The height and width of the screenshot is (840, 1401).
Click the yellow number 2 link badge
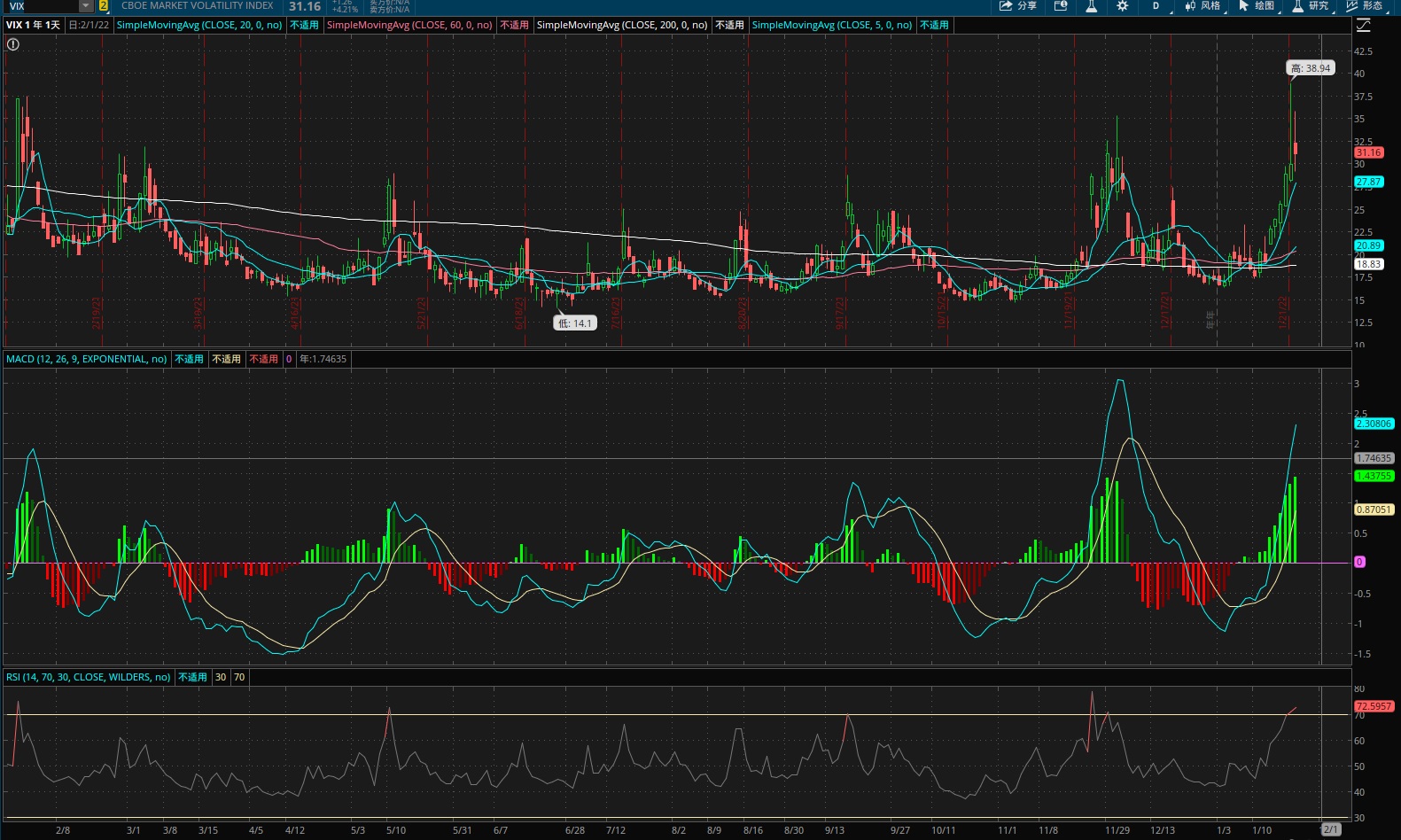point(104,6)
